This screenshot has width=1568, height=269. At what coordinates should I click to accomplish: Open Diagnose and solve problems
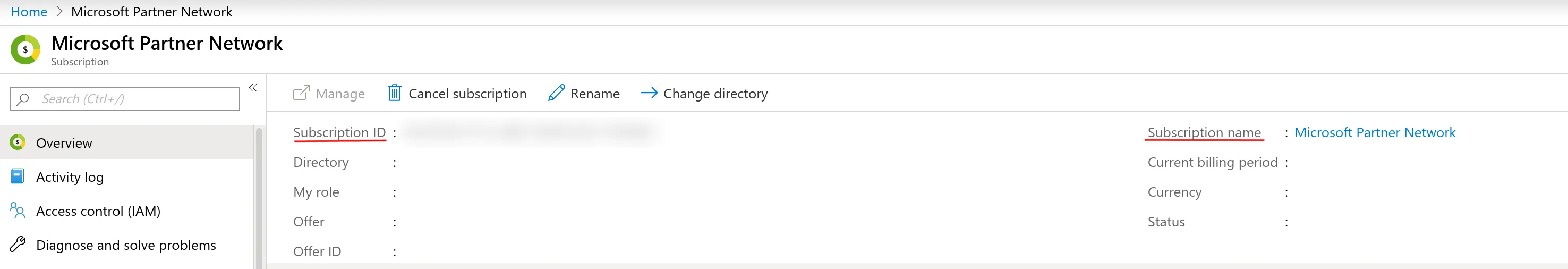coord(125,245)
